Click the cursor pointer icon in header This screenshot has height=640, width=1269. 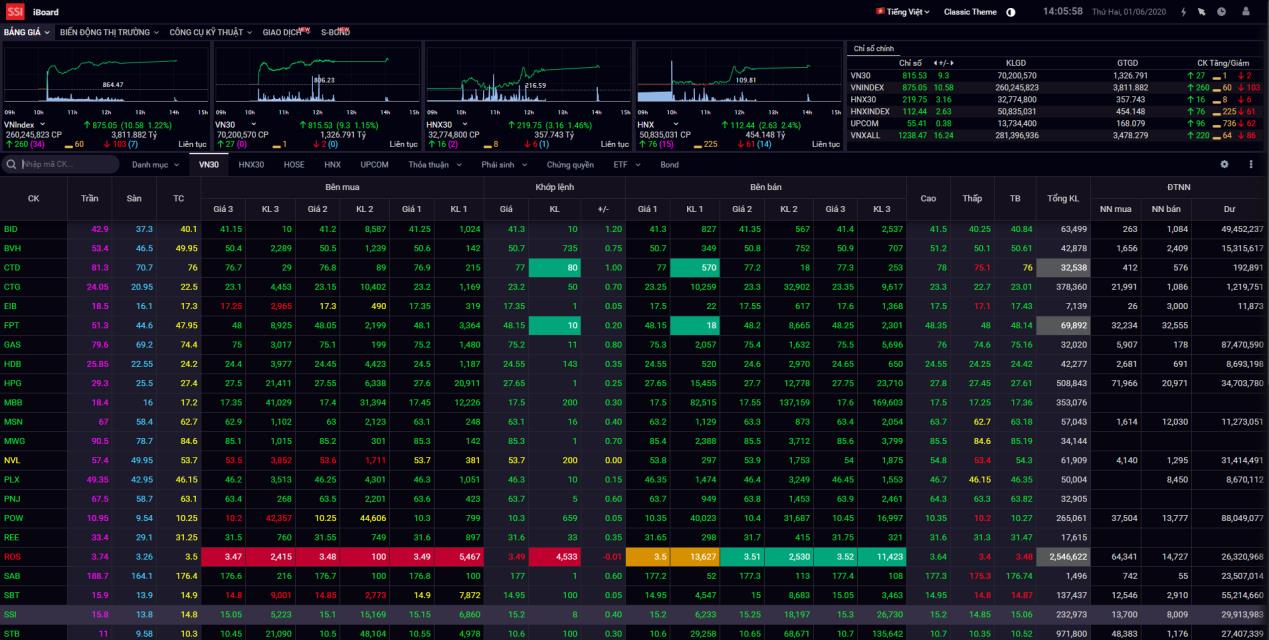pos(1202,12)
